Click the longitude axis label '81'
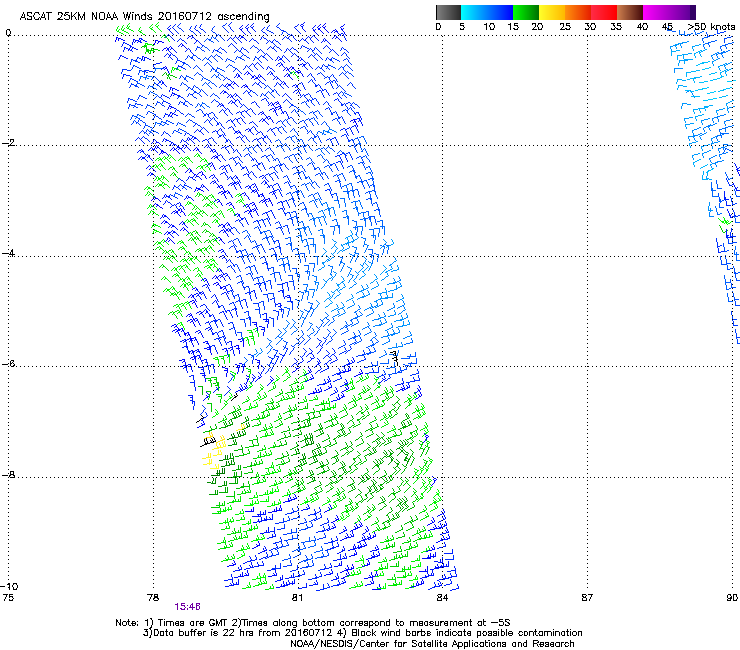Screen dimensions: 740x650 point(297,598)
